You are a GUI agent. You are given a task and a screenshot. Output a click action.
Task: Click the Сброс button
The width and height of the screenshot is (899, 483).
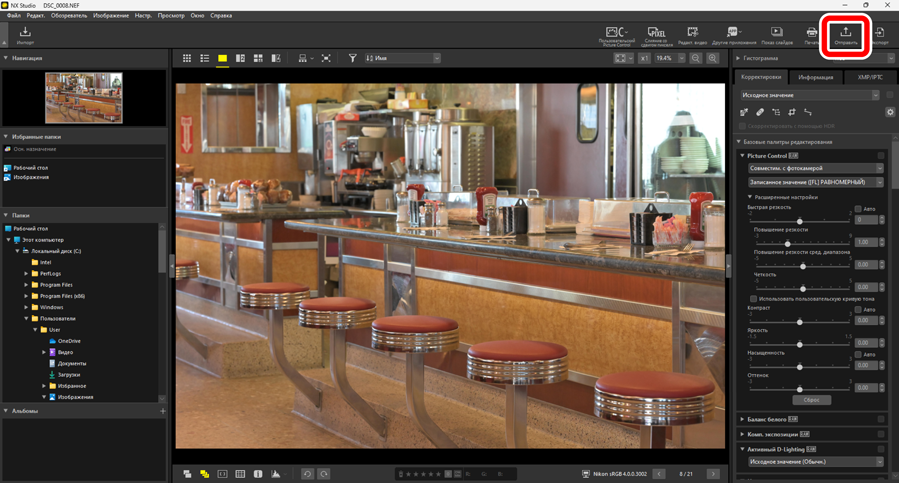click(811, 400)
